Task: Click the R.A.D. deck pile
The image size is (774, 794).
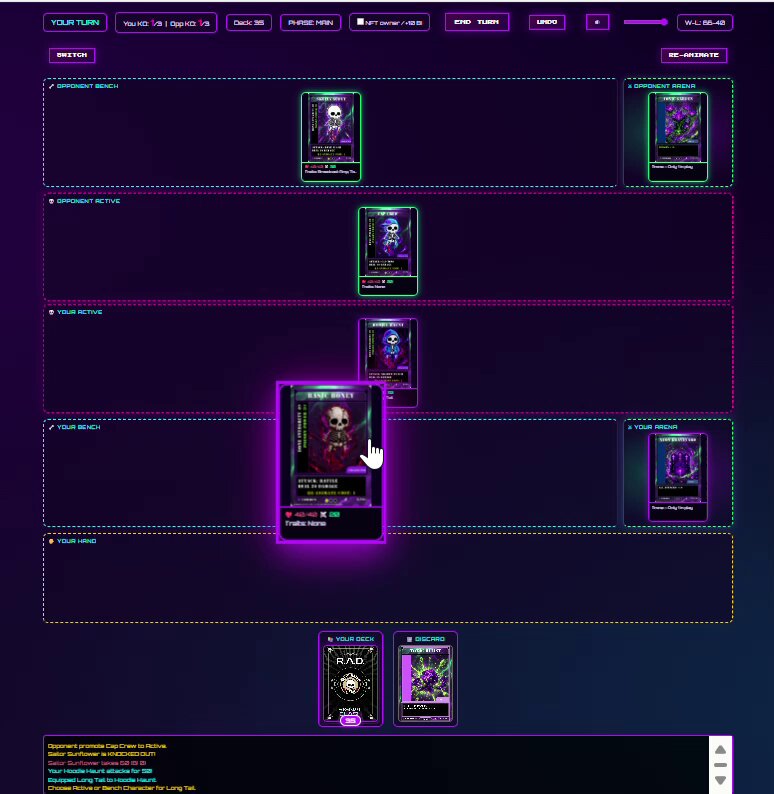Action: click(x=350, y=685)
